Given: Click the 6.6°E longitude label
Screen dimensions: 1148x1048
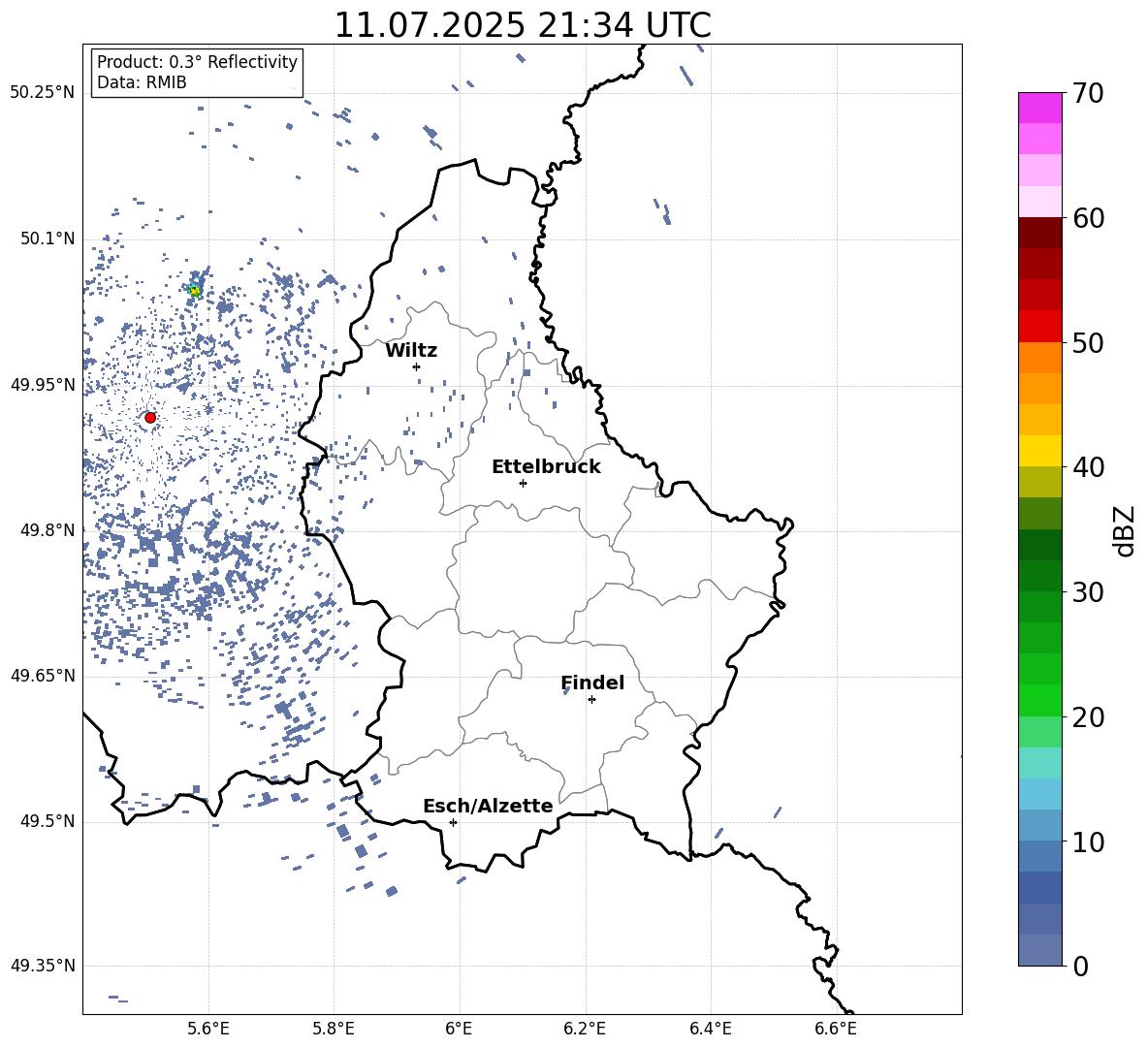Looking at the screenshot, I should coord(836,1029).
